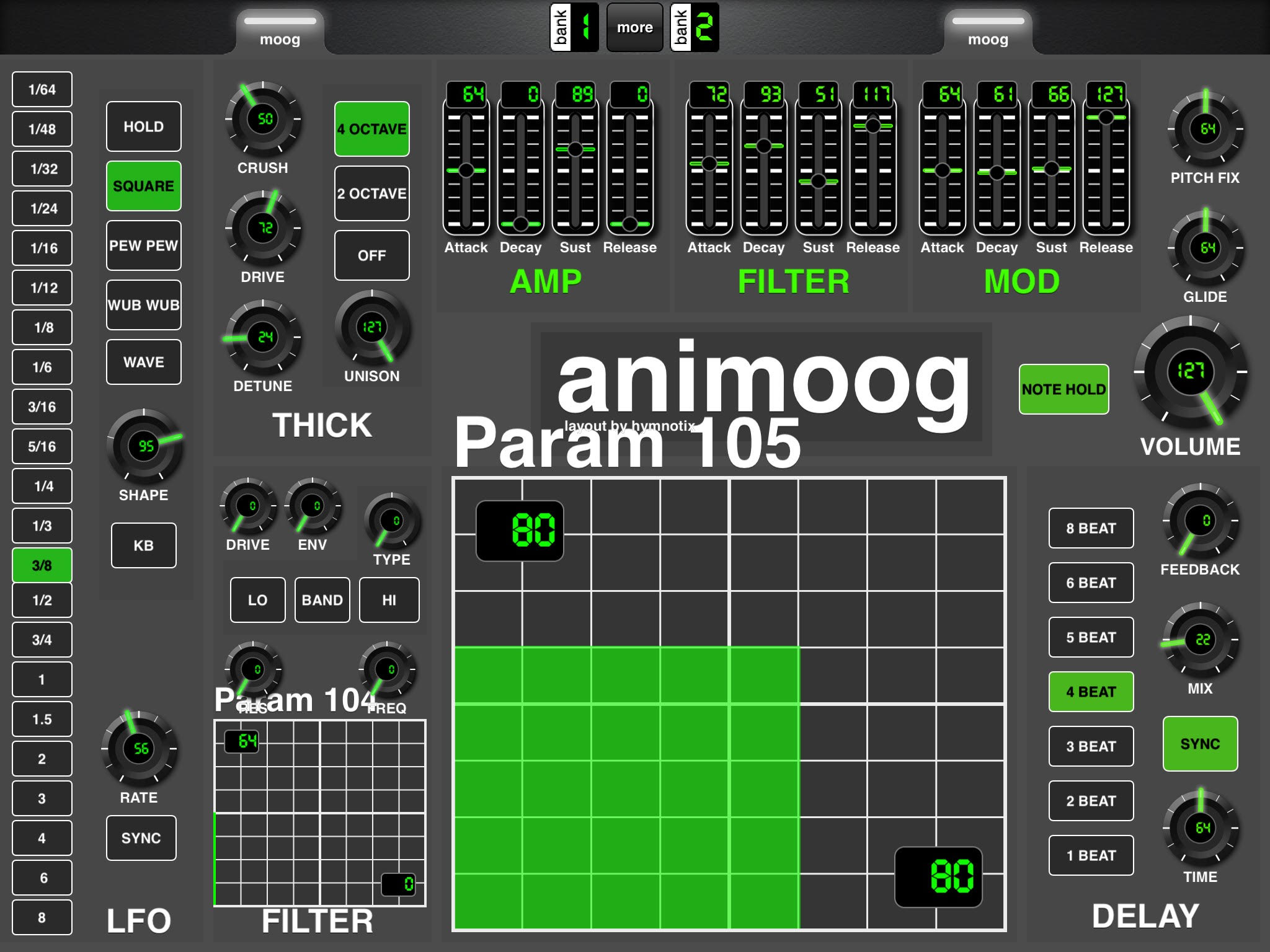
Task: Select 5 BEAT delay time
Action: click(x=1091, y=637)
